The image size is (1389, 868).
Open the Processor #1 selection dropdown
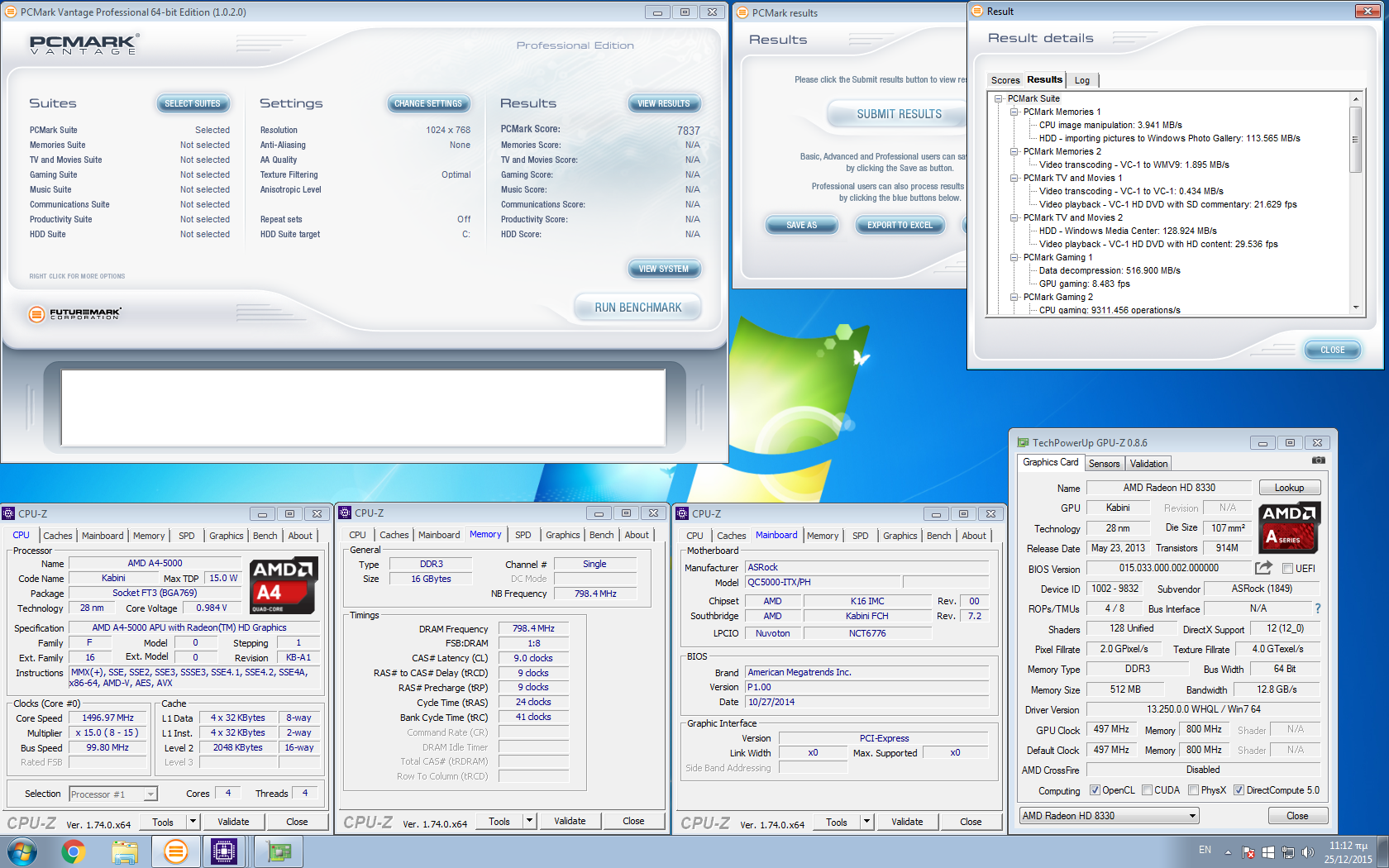tap(113, 794)
